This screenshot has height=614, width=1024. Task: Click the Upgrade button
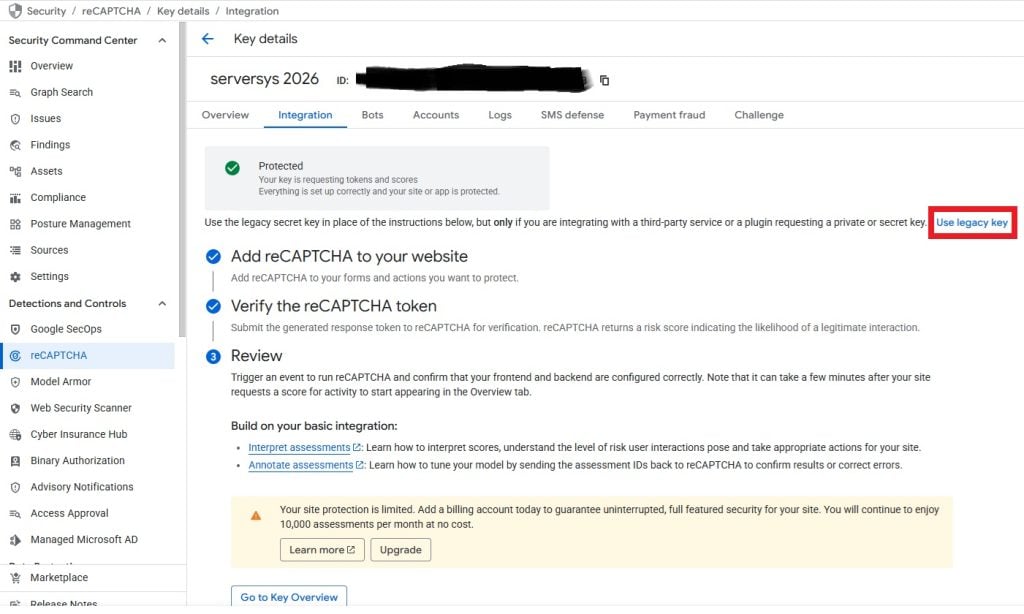[x=400, y=550]
